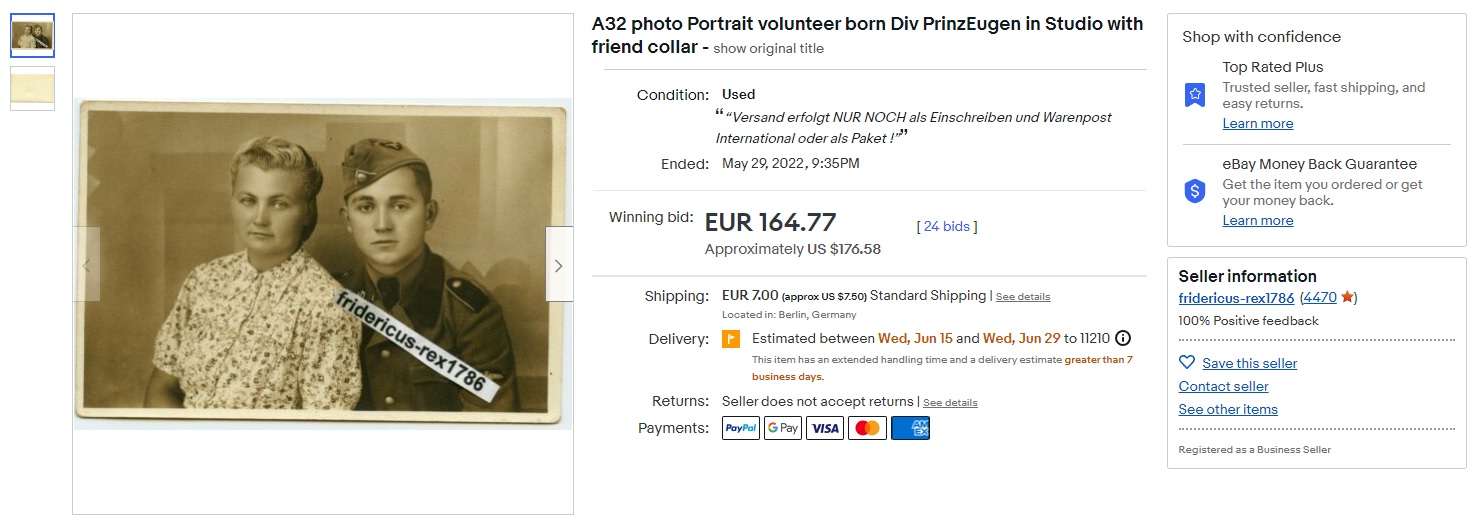Click See details next to Standard Shipping
The width and height of the screenshot is (1478, 529).
(1023, 297)
